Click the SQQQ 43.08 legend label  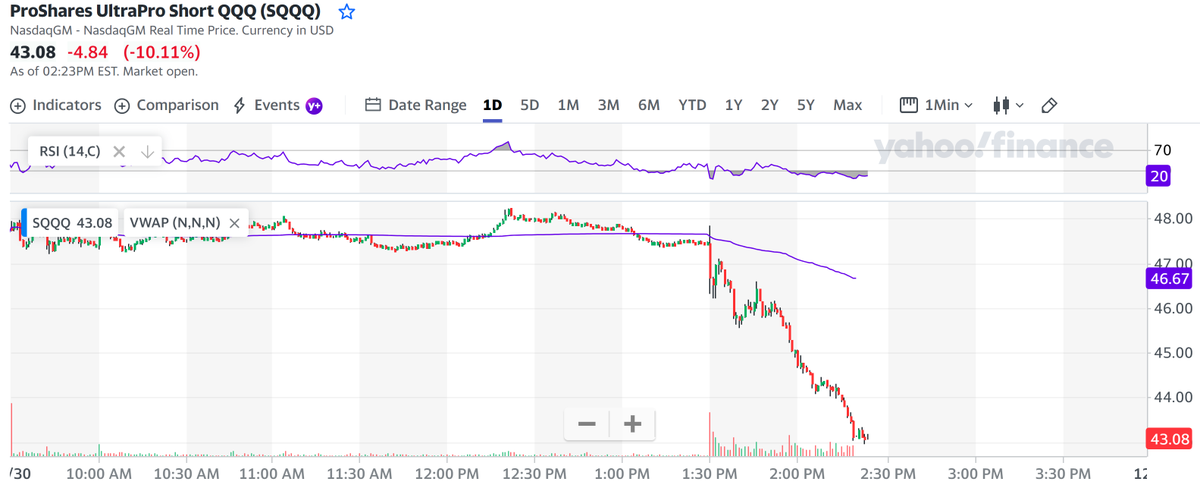pyautogui.click(x=70, y=223)
